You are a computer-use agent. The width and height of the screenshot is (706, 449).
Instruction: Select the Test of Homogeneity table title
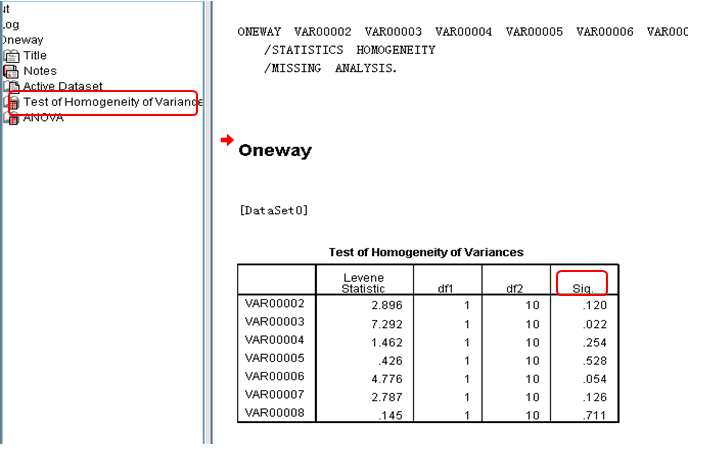[427, 252]
